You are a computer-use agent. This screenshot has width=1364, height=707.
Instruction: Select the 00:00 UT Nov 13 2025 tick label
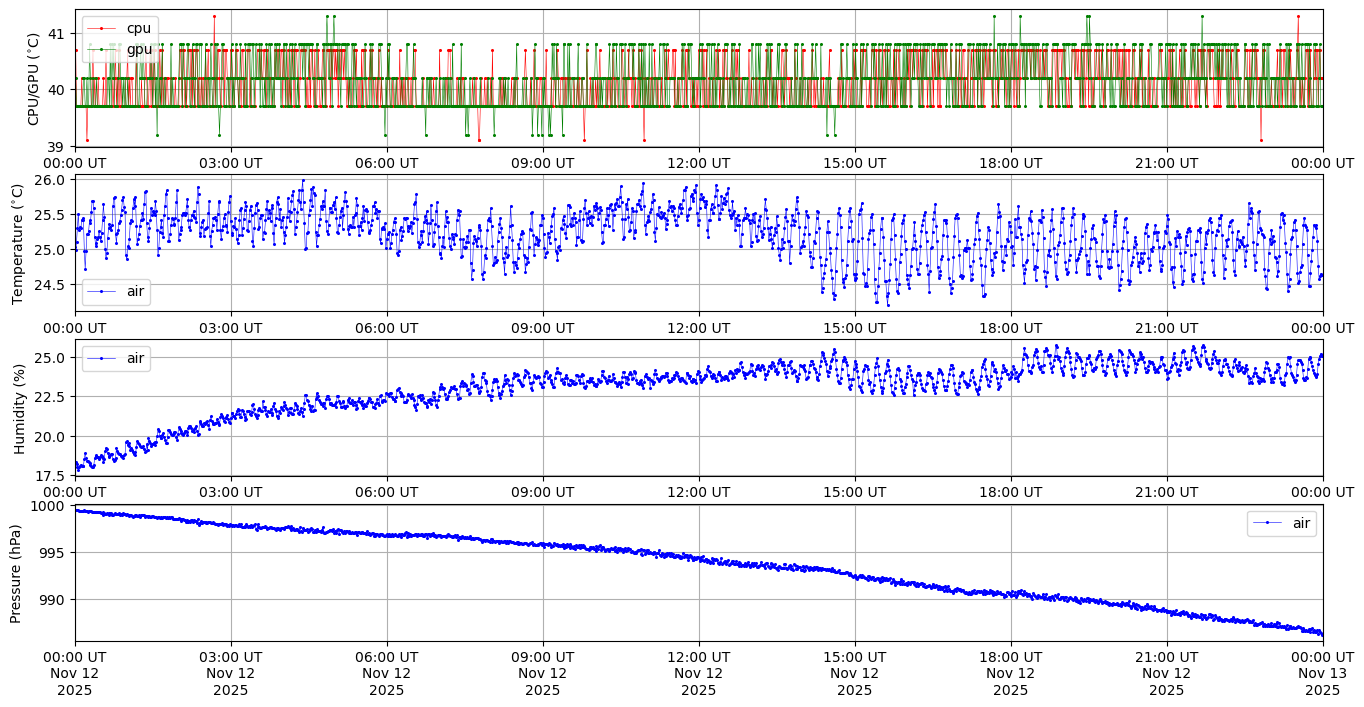pyautogui.click(x=1322, y=673)
